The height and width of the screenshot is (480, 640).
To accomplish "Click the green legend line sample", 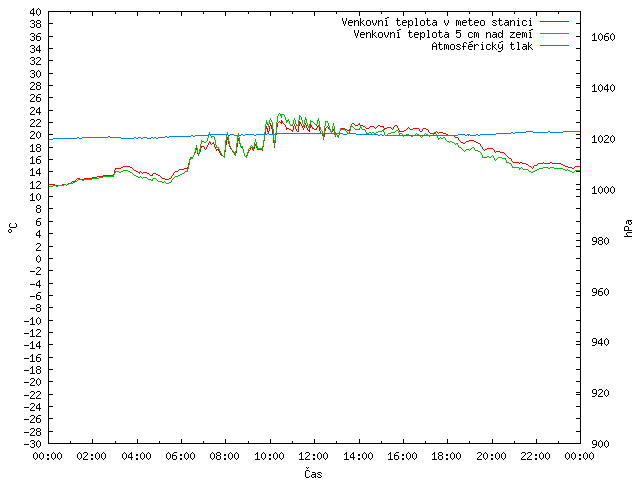I will [554, 34].
